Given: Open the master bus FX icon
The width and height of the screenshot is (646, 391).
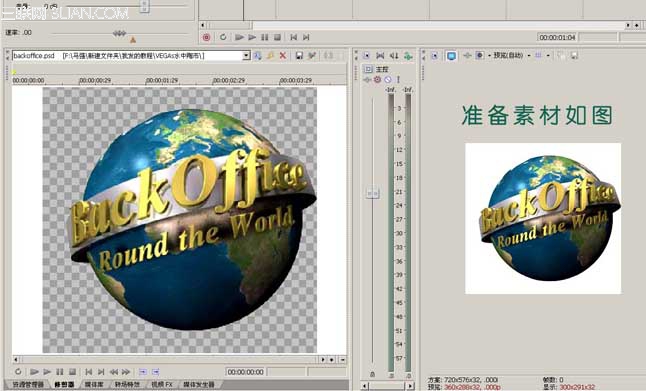Looking at the screenshot, I should (367, 79).
